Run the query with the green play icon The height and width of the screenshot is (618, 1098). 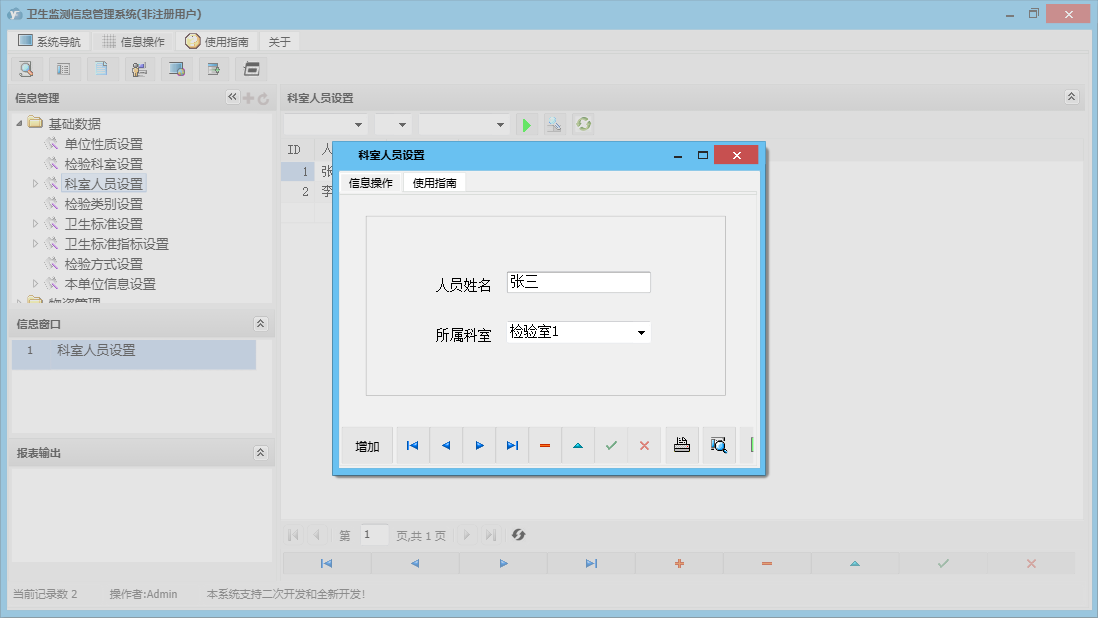click(527, 124)
